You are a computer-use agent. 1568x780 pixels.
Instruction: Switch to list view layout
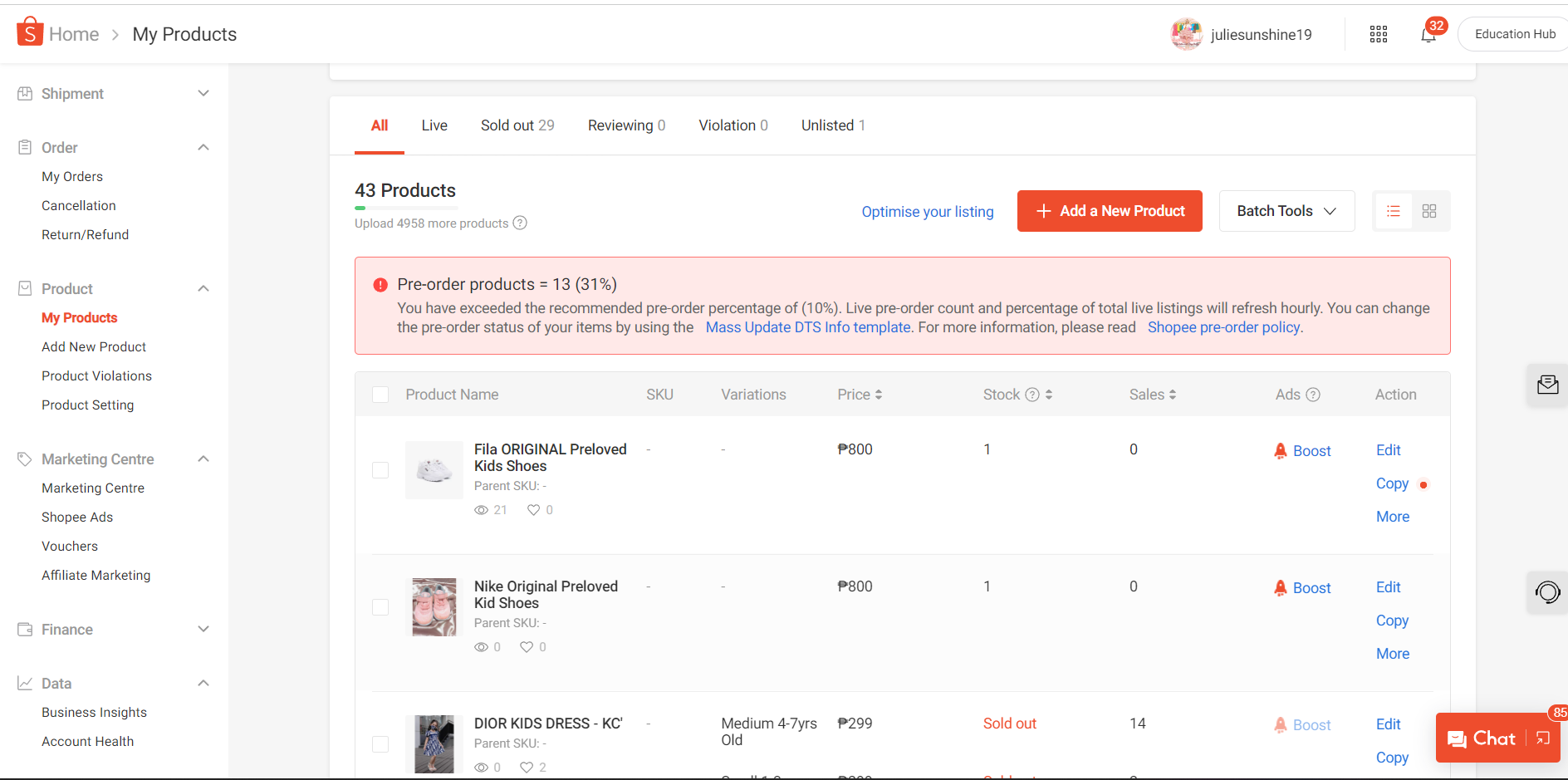(1394, 211)
